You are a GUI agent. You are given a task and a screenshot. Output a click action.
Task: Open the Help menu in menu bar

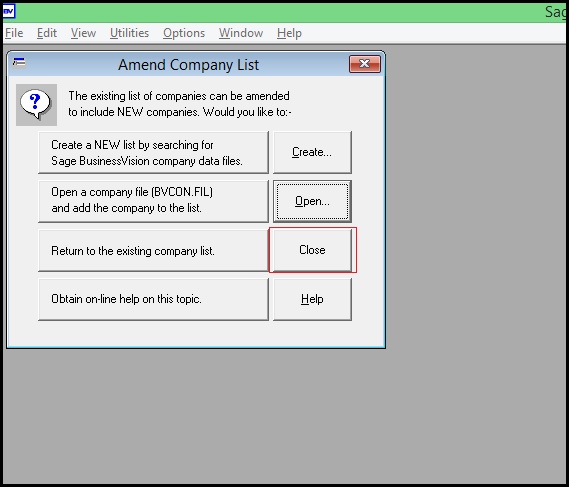[x=289, y=33]
